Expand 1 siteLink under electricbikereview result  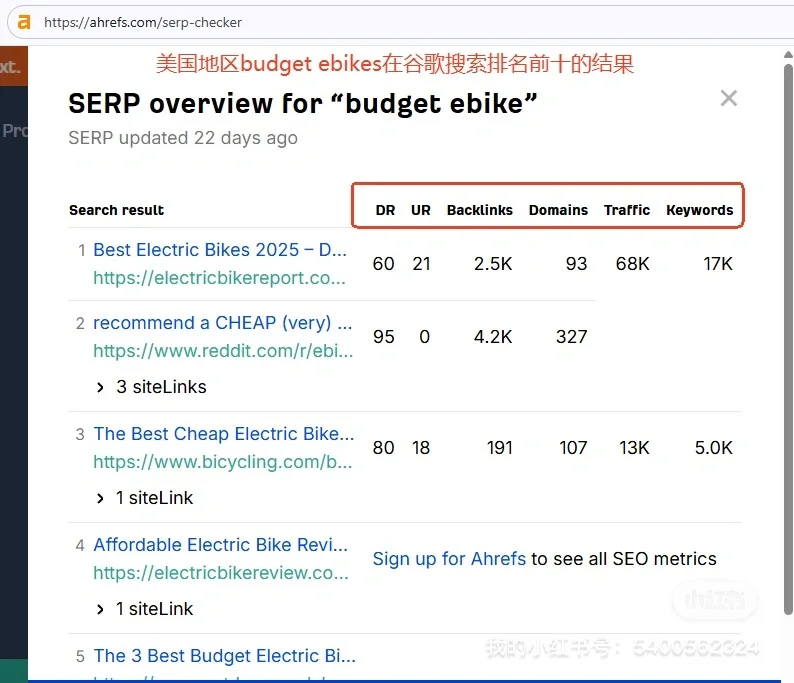pyautogui.click(x=100, y=609)
